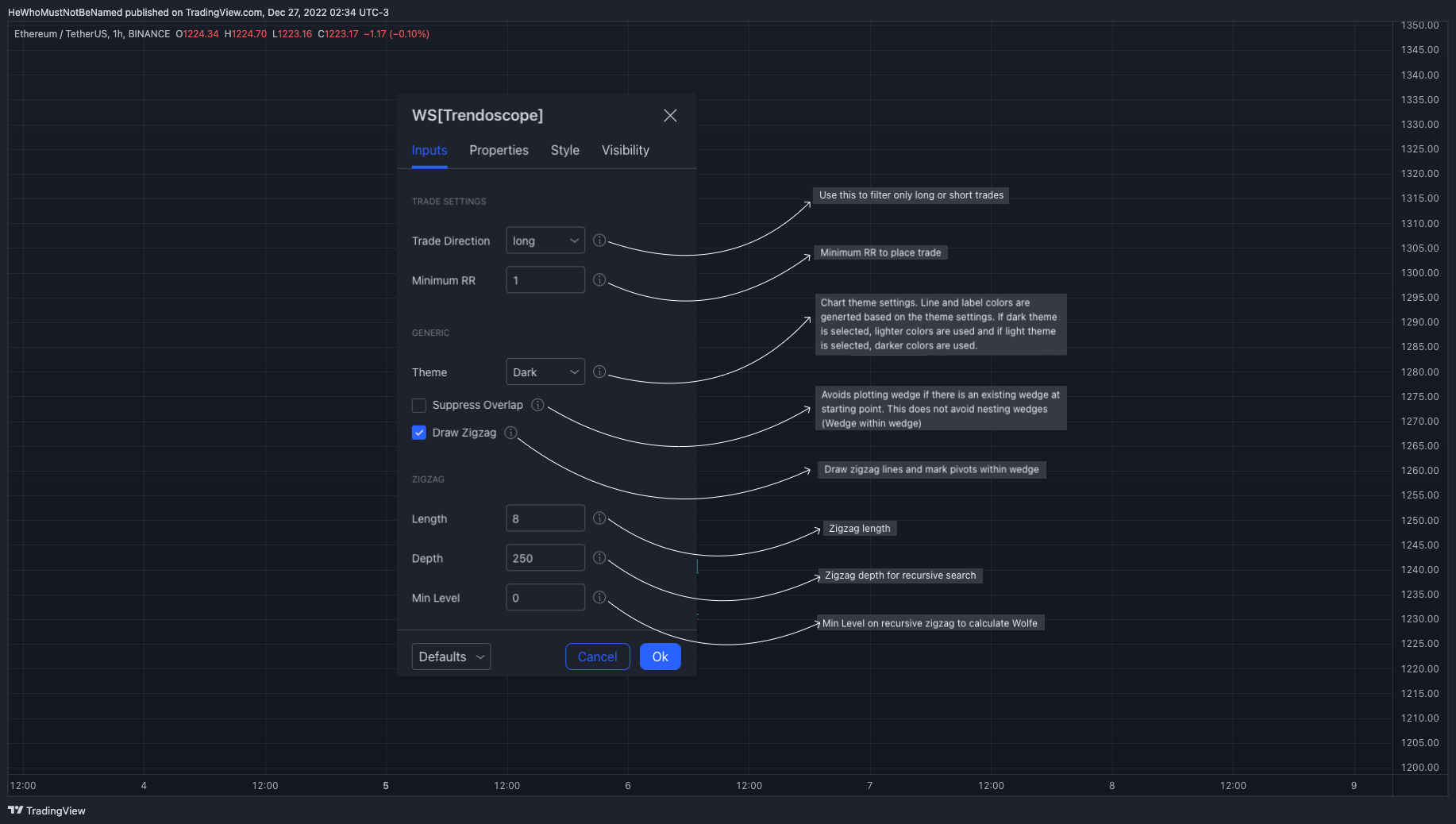Click the Trade Direction label
This screenshot has width=1456, height=824.
(451, 241)
